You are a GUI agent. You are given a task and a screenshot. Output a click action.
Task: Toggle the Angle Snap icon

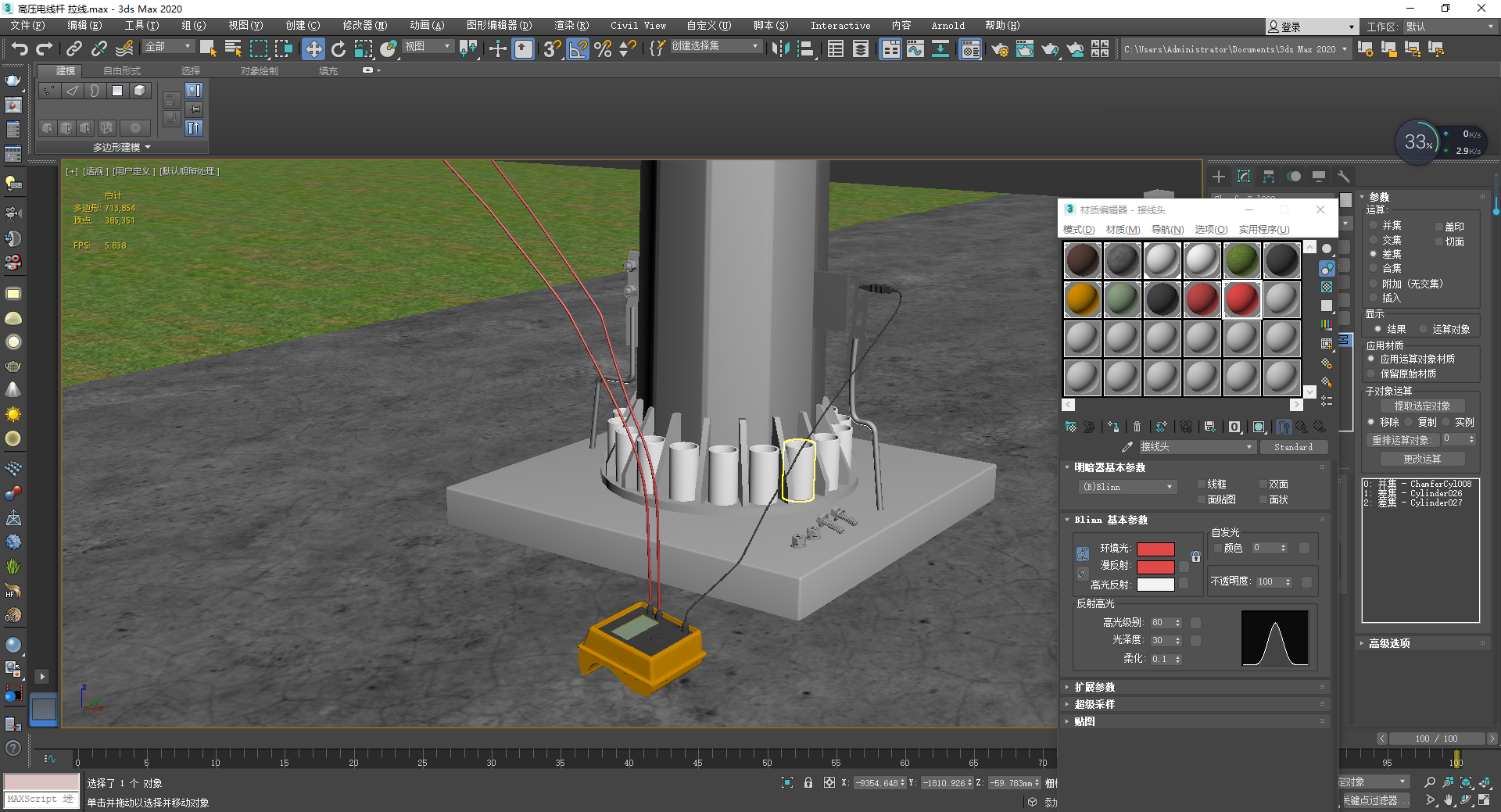578,49
